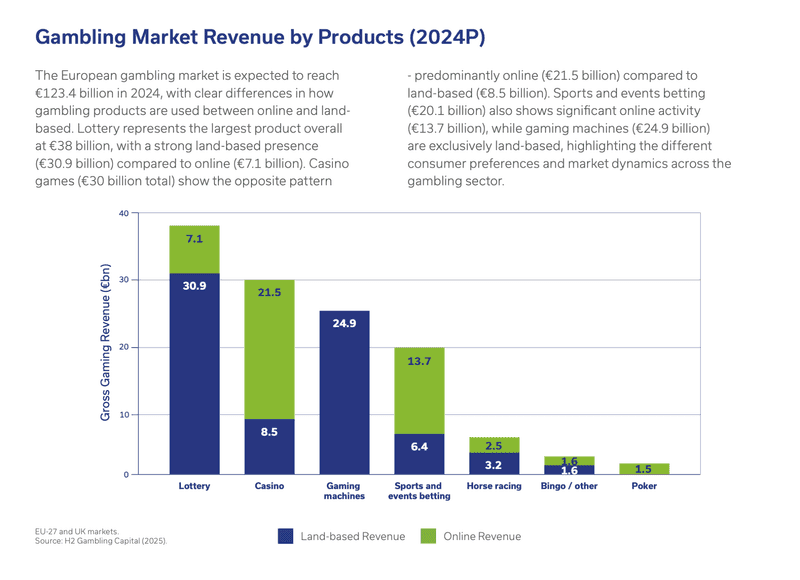Click the Land-based Revenue legend text

353,536
